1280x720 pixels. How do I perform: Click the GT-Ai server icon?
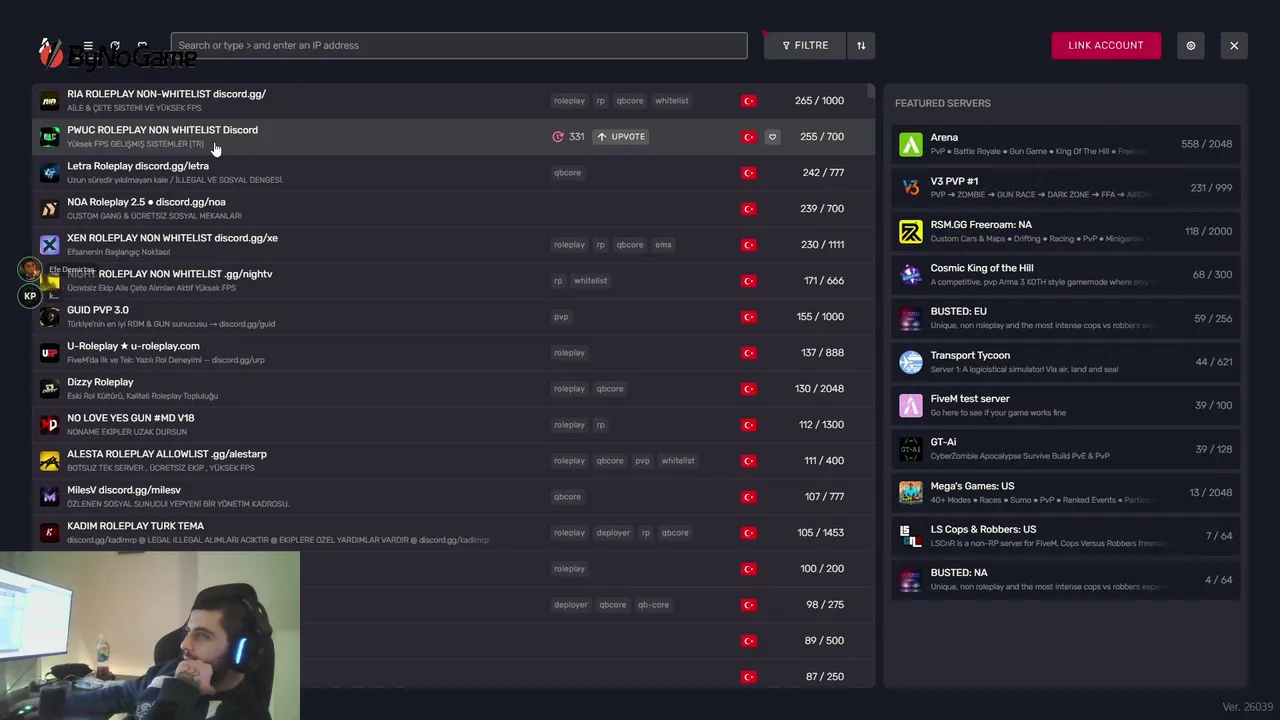point(911,449)
